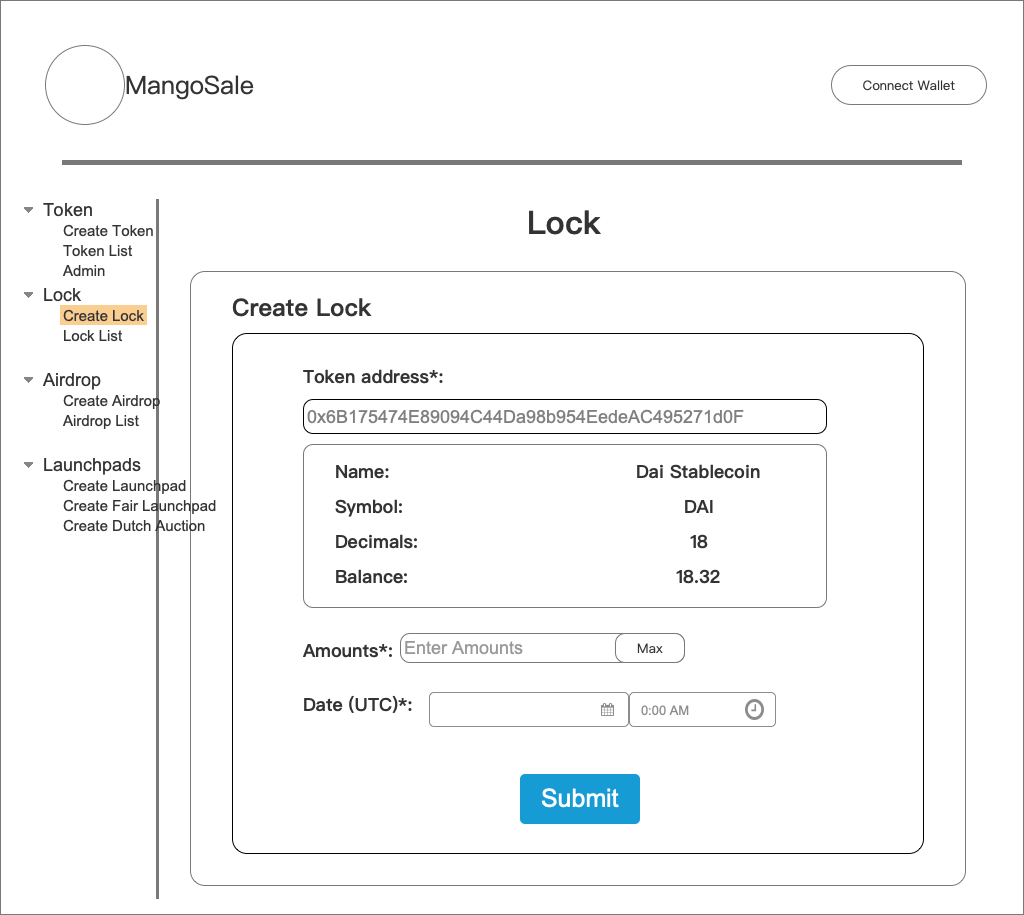
Task: Click the "Balance:" label
Action: pyautogui.click(x=371, y=577)
